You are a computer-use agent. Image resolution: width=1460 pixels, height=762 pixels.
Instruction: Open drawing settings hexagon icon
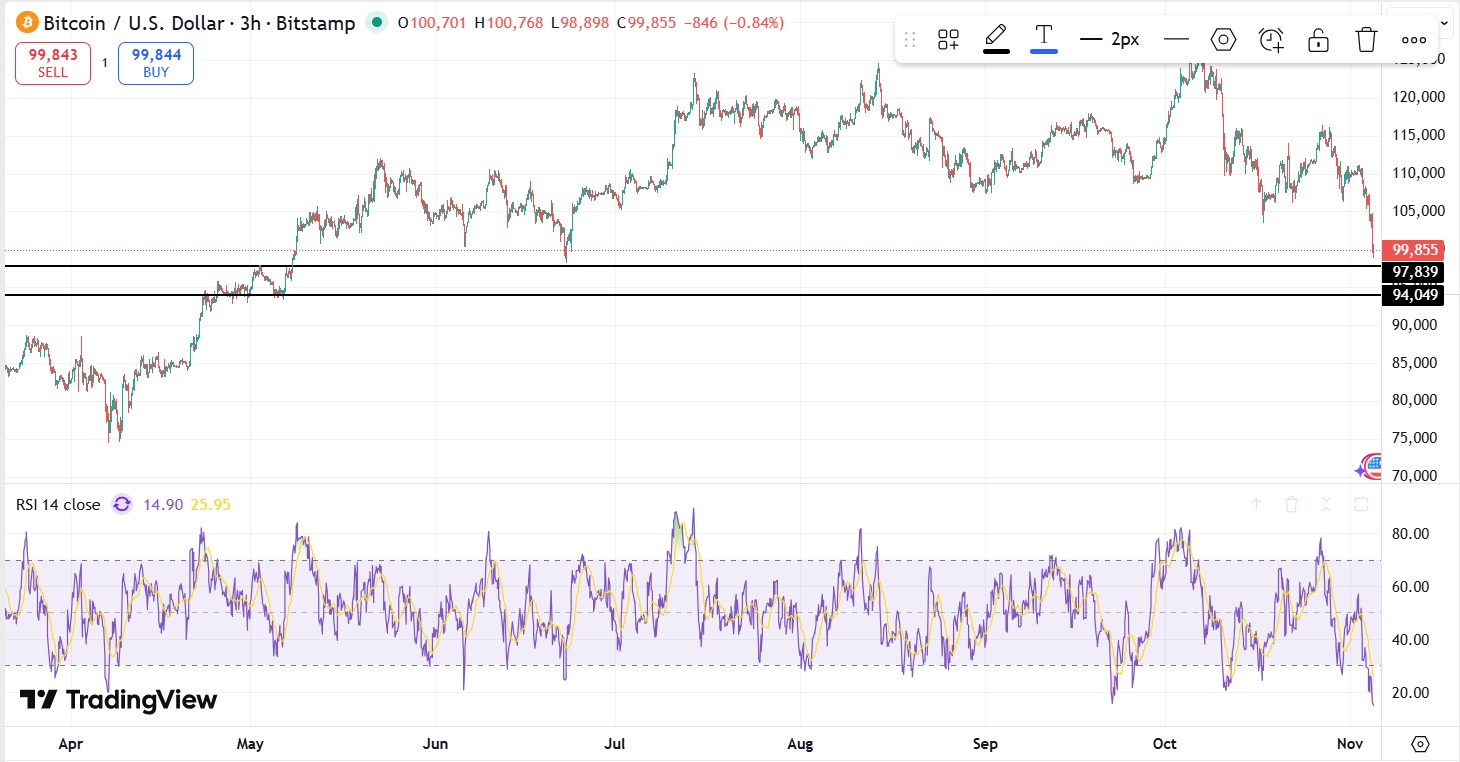click(1223, 40)
